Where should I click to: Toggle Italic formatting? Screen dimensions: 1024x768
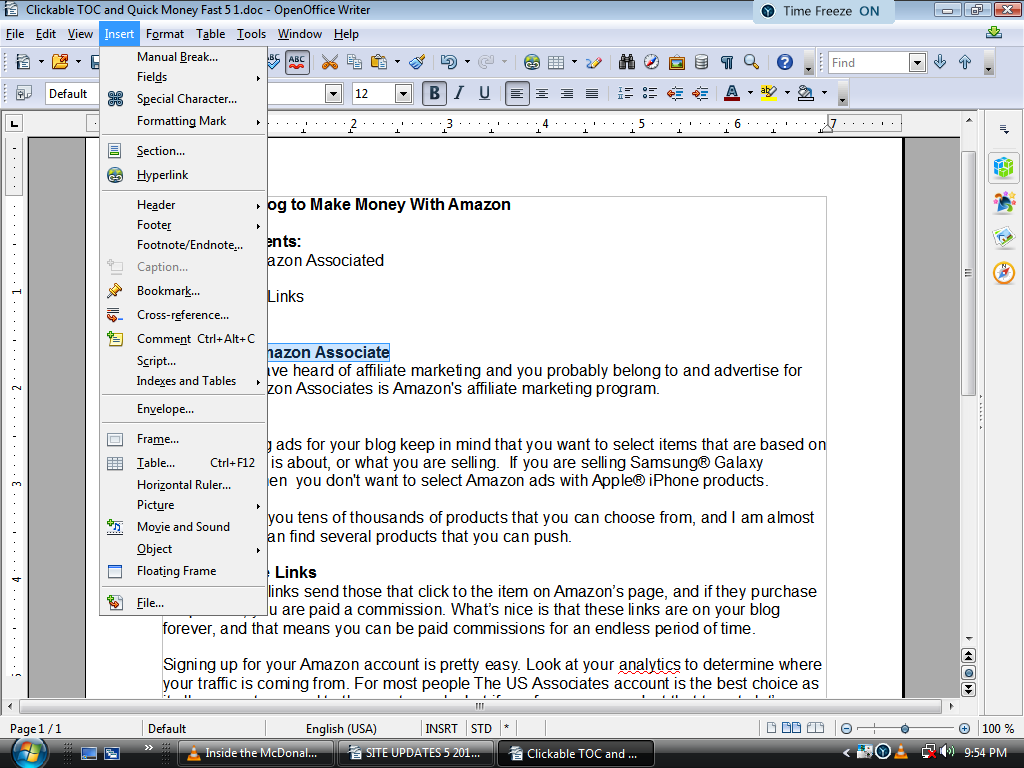click(x=459, y=93)
